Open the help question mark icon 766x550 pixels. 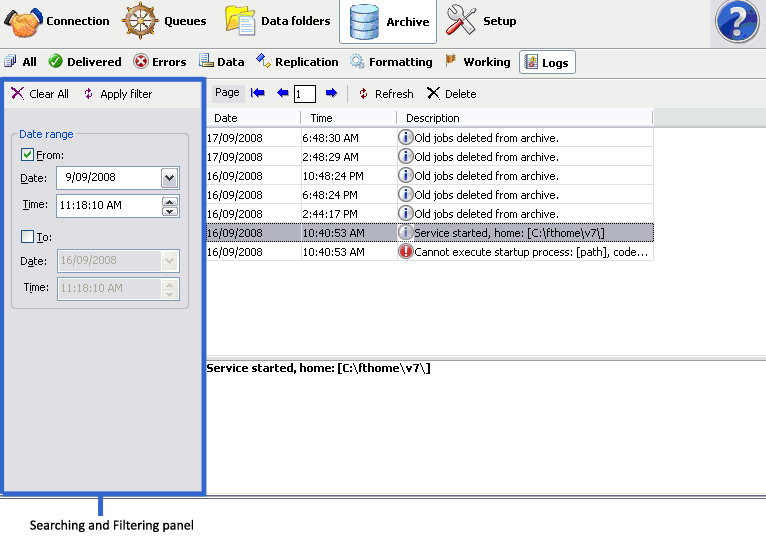click(739, 22)
